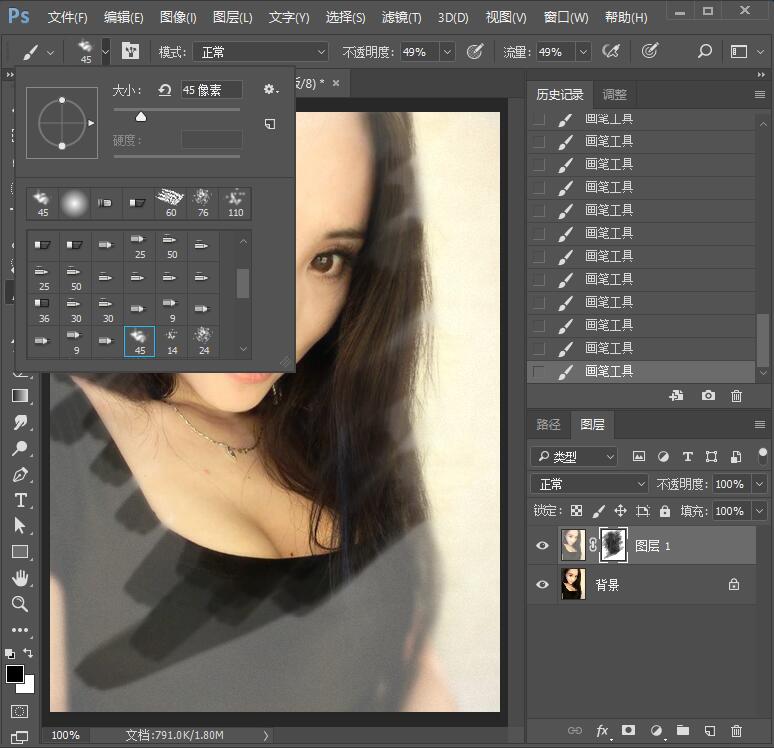
Task: Click the create new layer icon
Action: [709, 731]
